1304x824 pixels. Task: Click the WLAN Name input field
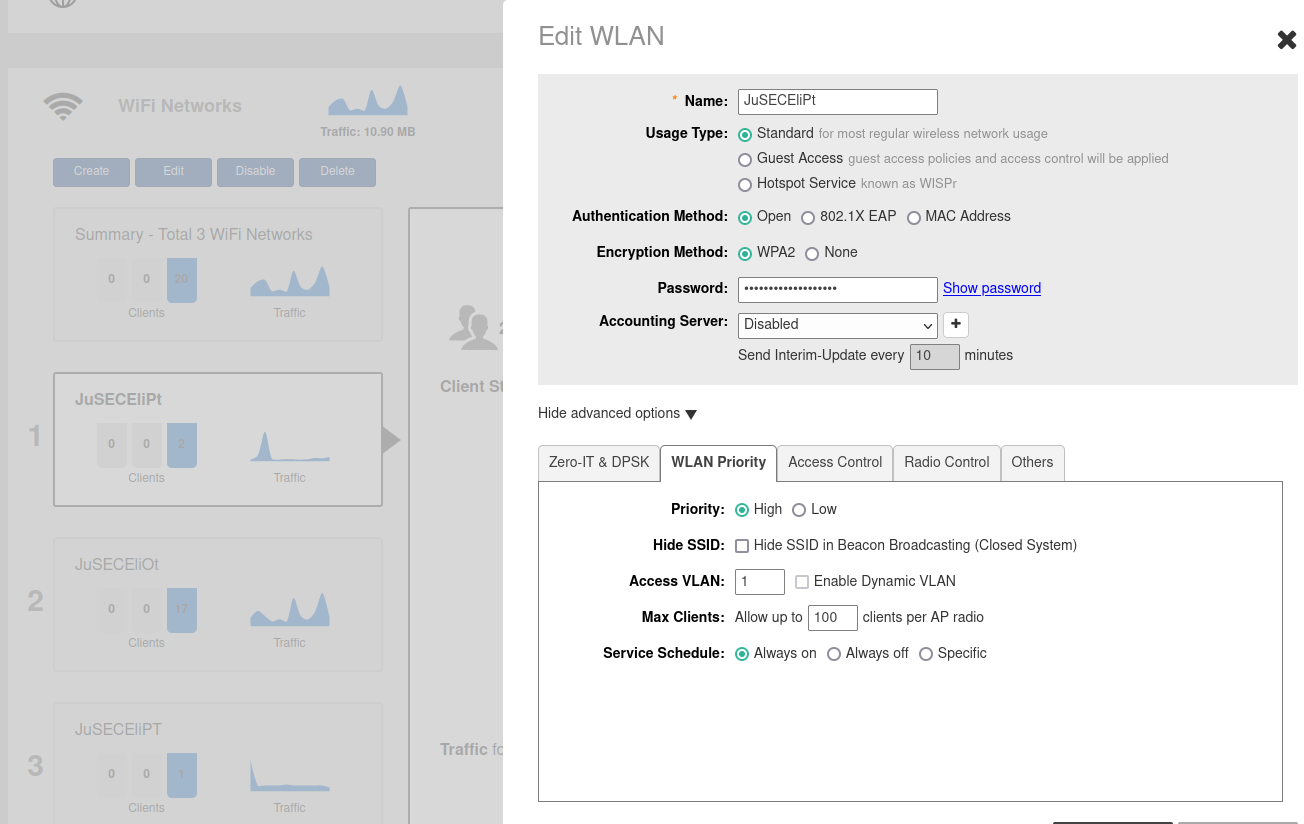point(837,101)
